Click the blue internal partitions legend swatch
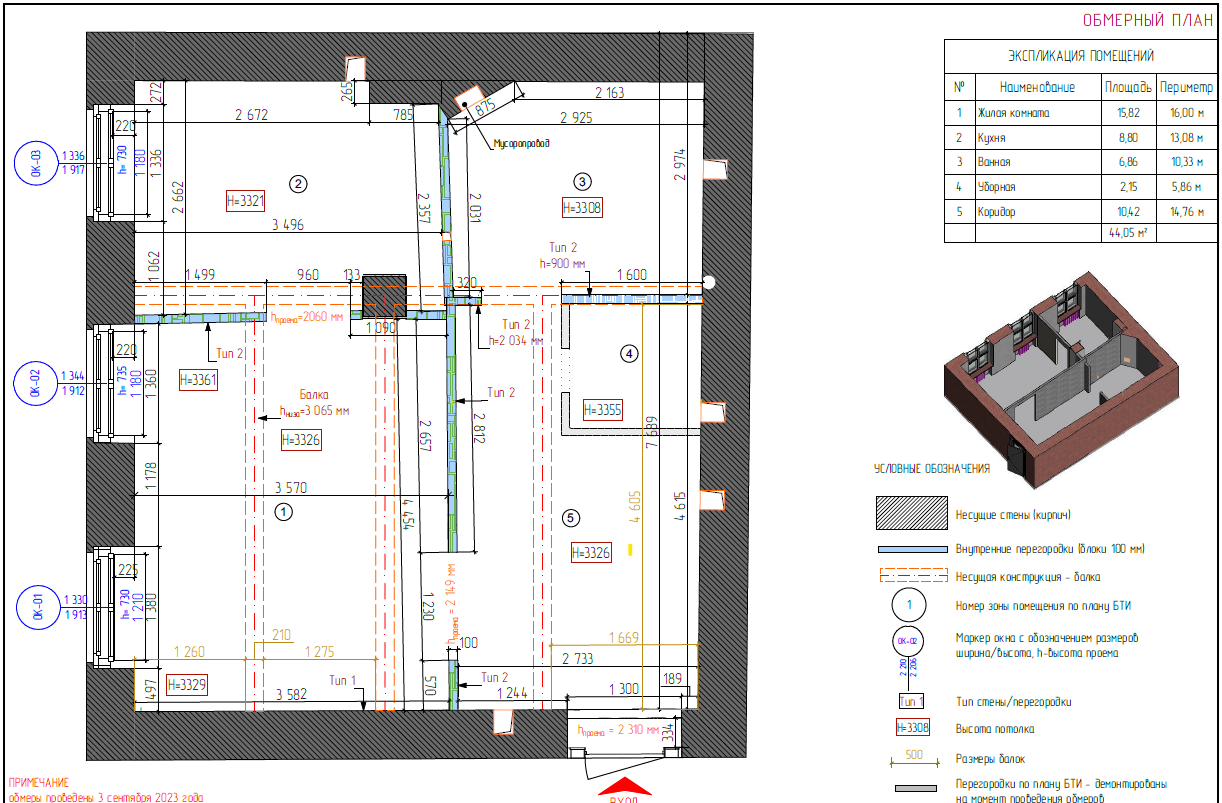Viewport: 1222px width, 803px height. (910, 550)
